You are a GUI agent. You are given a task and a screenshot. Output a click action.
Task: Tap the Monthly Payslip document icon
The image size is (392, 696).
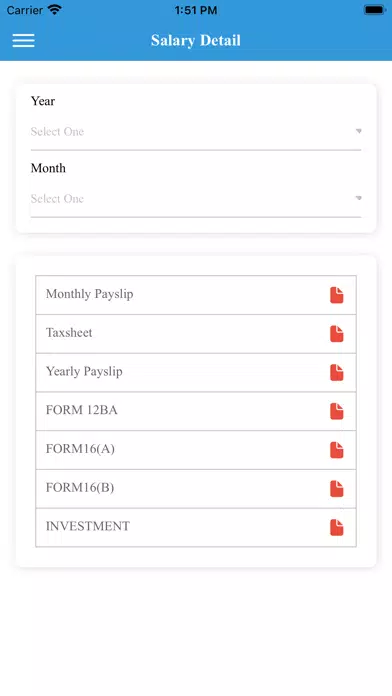[337, 295]
